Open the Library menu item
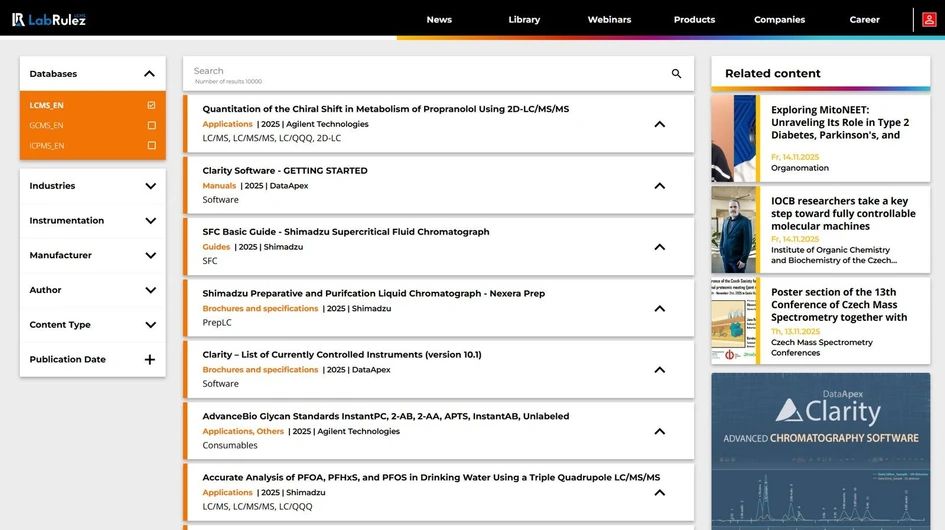Viewport: 945px width, 530px height. [x=524, y=20]
